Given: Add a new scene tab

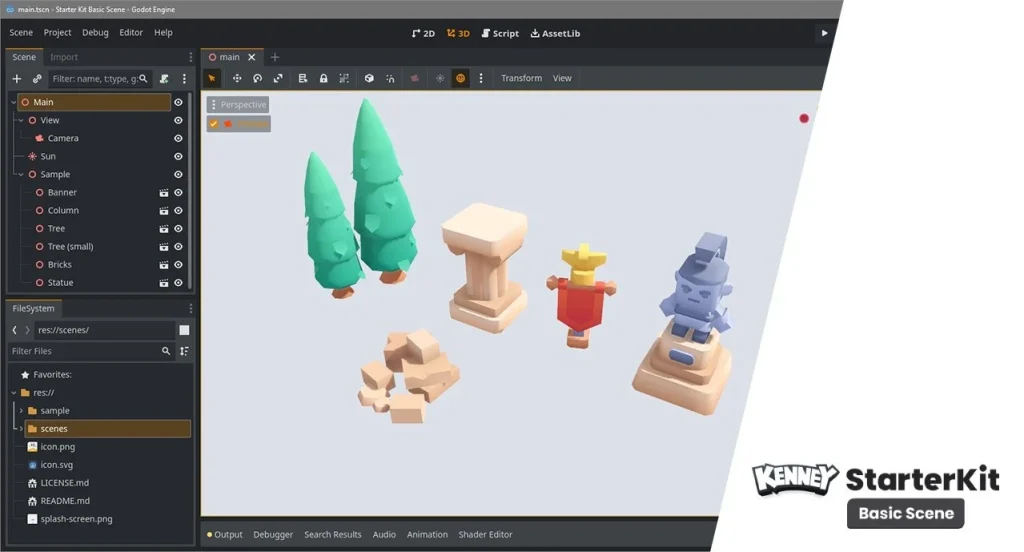Looking at the screenshot, I should tap(274, 57).
